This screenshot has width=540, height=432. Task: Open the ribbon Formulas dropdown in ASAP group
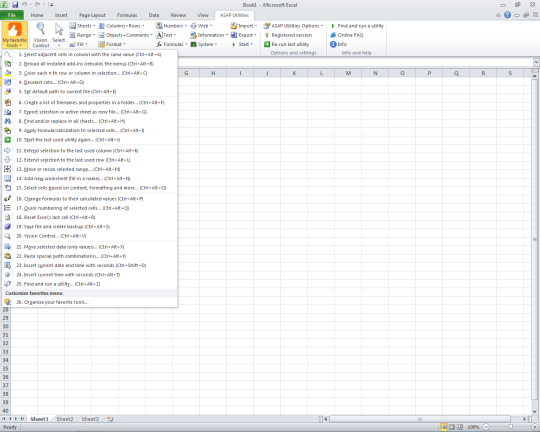[172, 44]
